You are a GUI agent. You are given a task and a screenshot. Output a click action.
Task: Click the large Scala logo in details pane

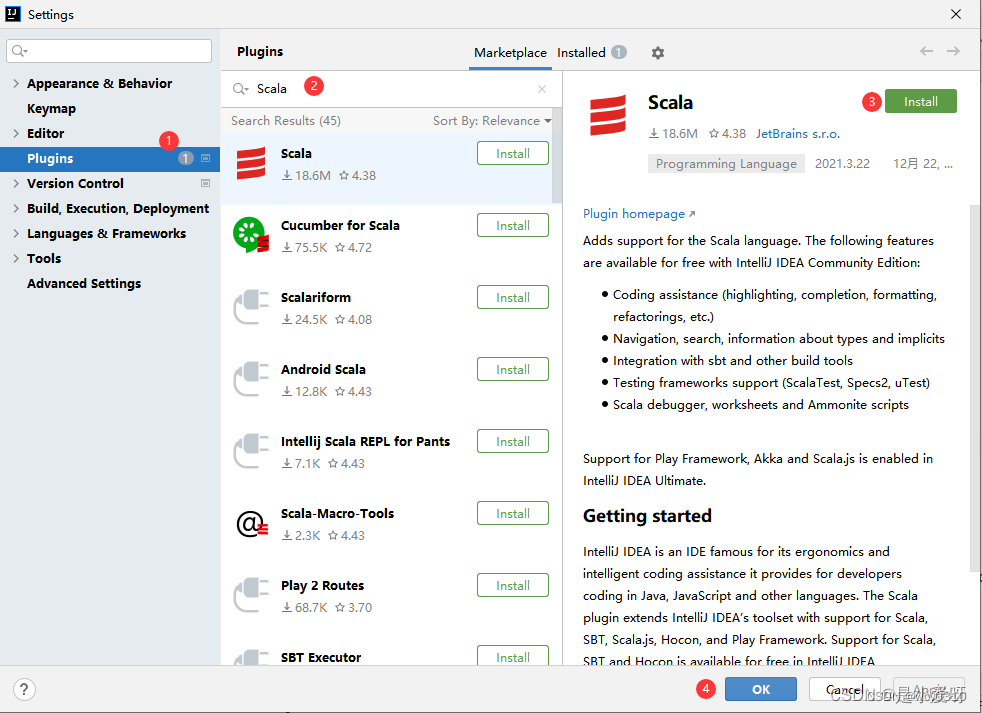(x=607, y=115)
